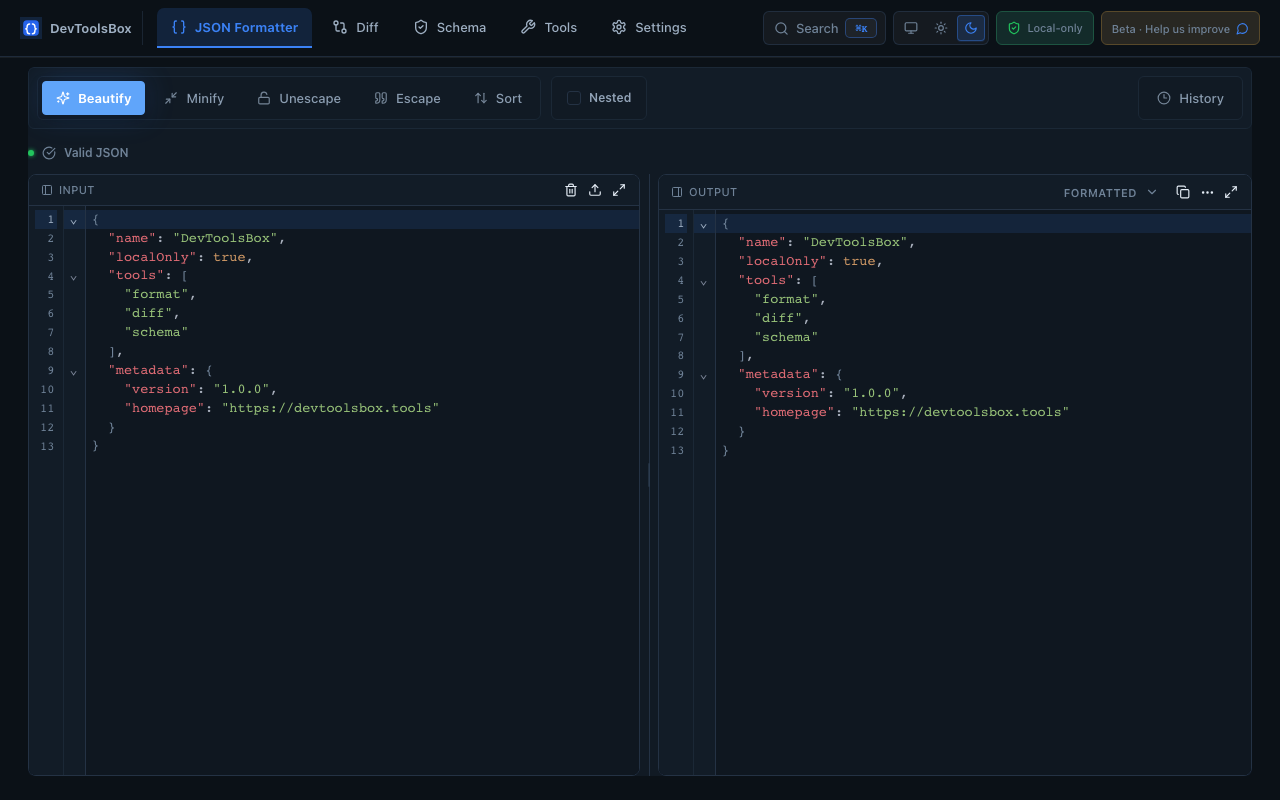Click the Unescape unlock icon
This screenshot has width=1280, height=800.
coord(264,98)
